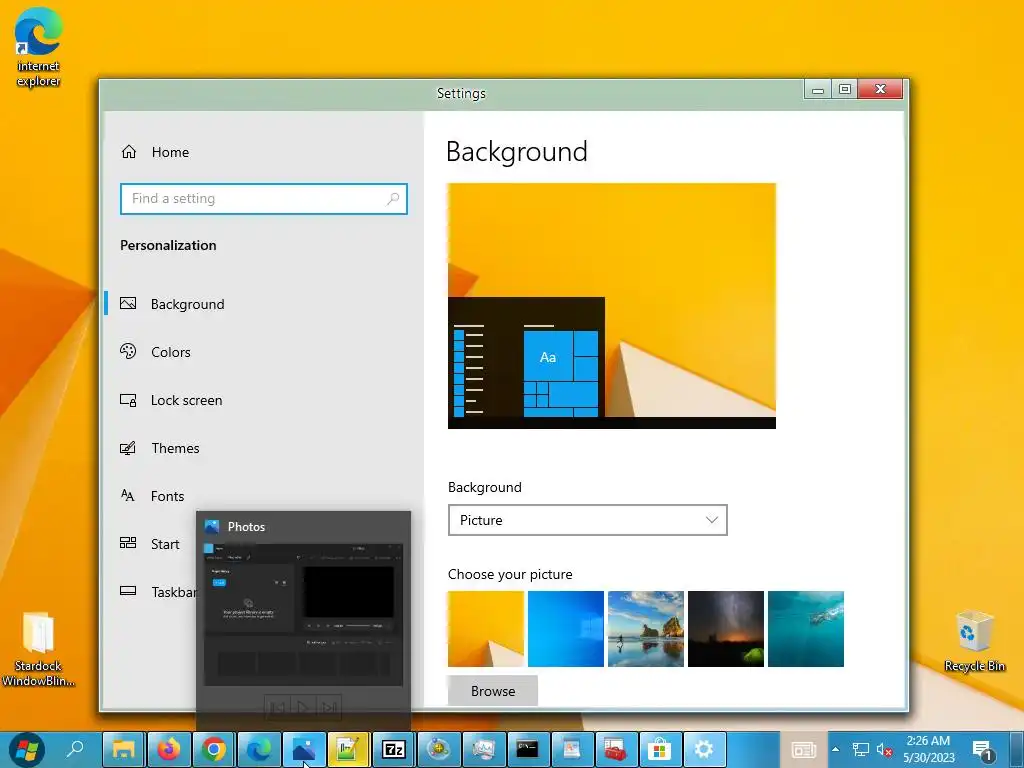Click the Settings gear taskbar icon
The width and height of the screenshot is (1024, 768).
click(704, 749)
